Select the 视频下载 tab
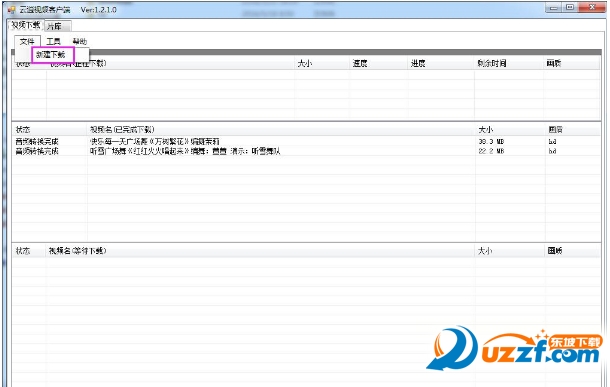The image size is (610, 387). 26,25
